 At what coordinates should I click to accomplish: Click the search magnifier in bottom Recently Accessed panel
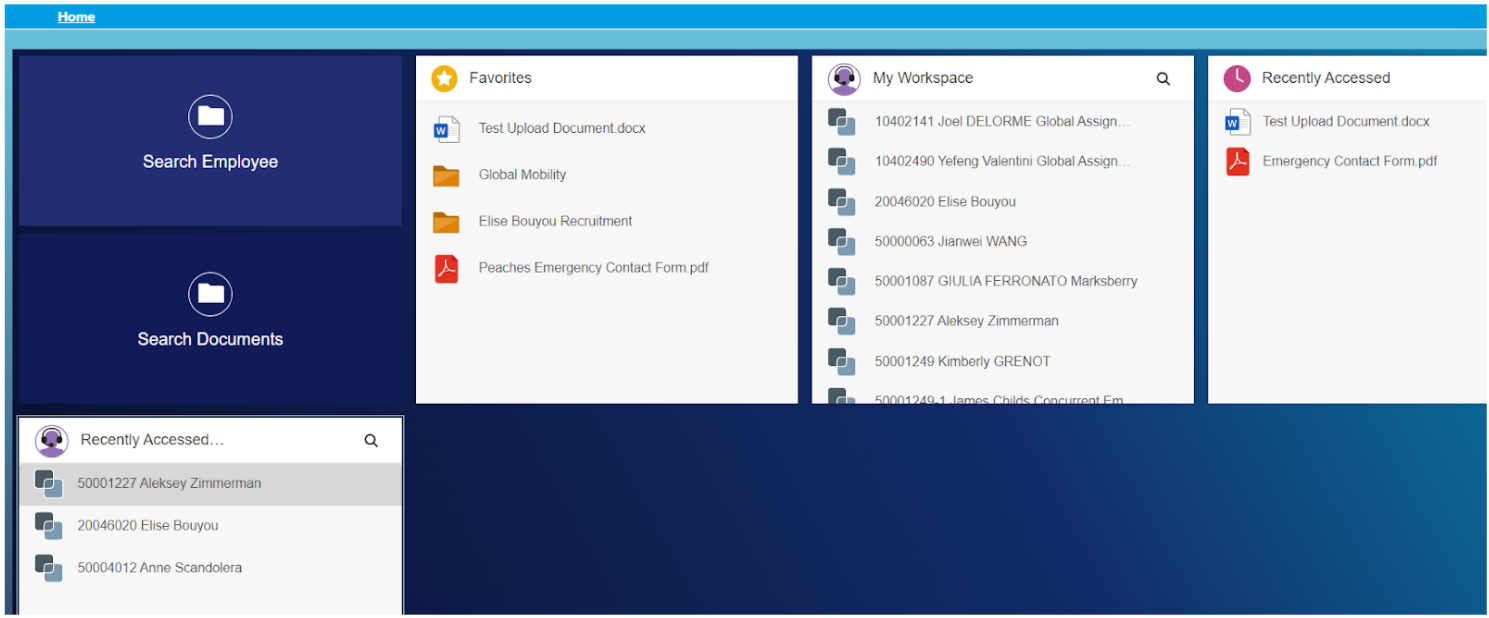371,441
